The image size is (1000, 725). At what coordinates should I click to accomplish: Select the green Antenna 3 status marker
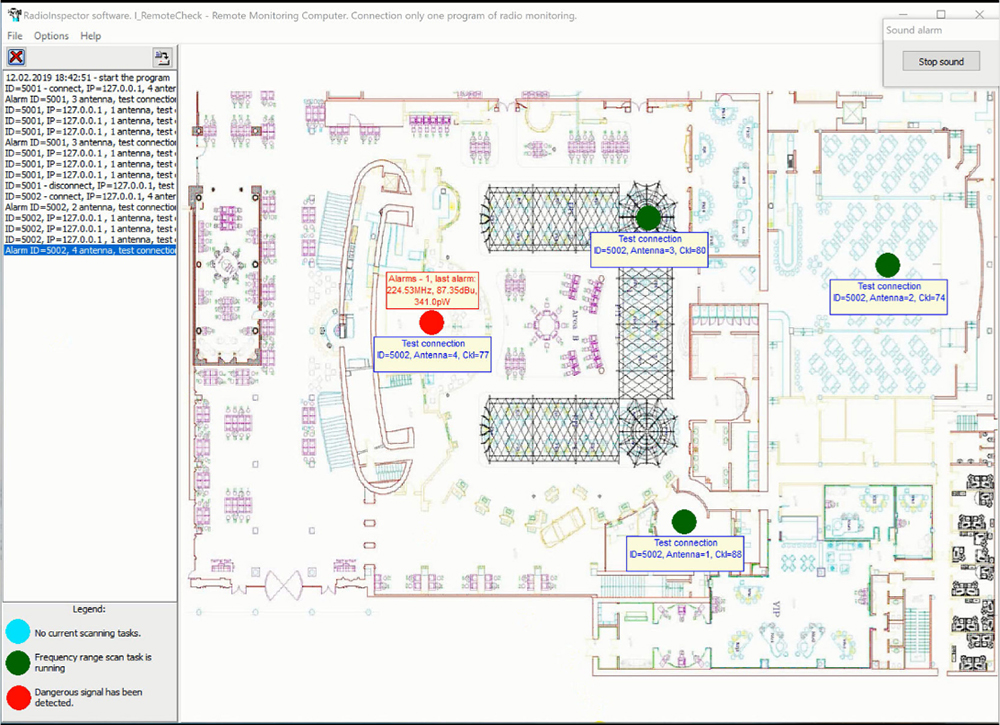click(x=648, y=216)
